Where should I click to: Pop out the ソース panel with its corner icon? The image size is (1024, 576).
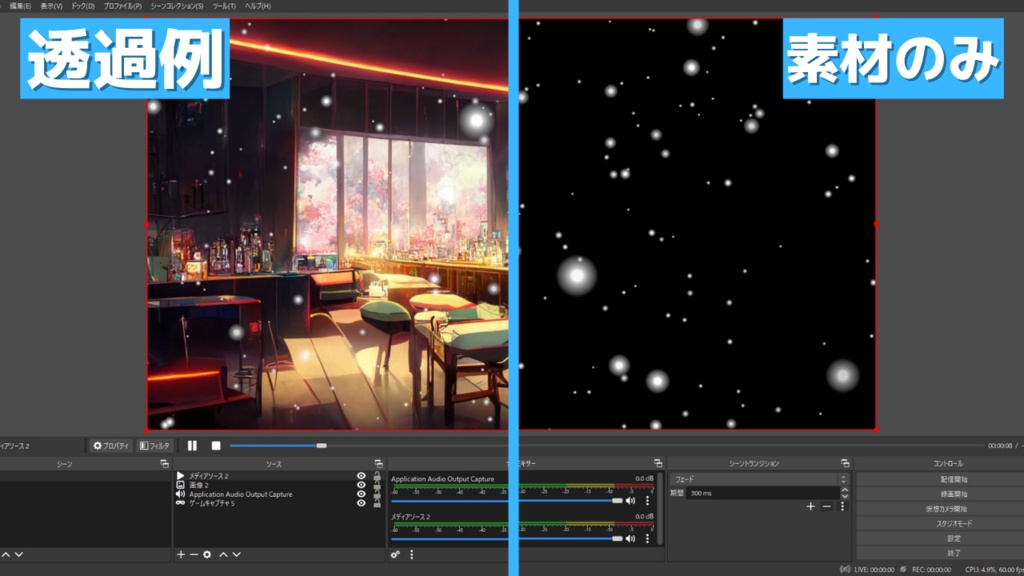tap(378, 464)
